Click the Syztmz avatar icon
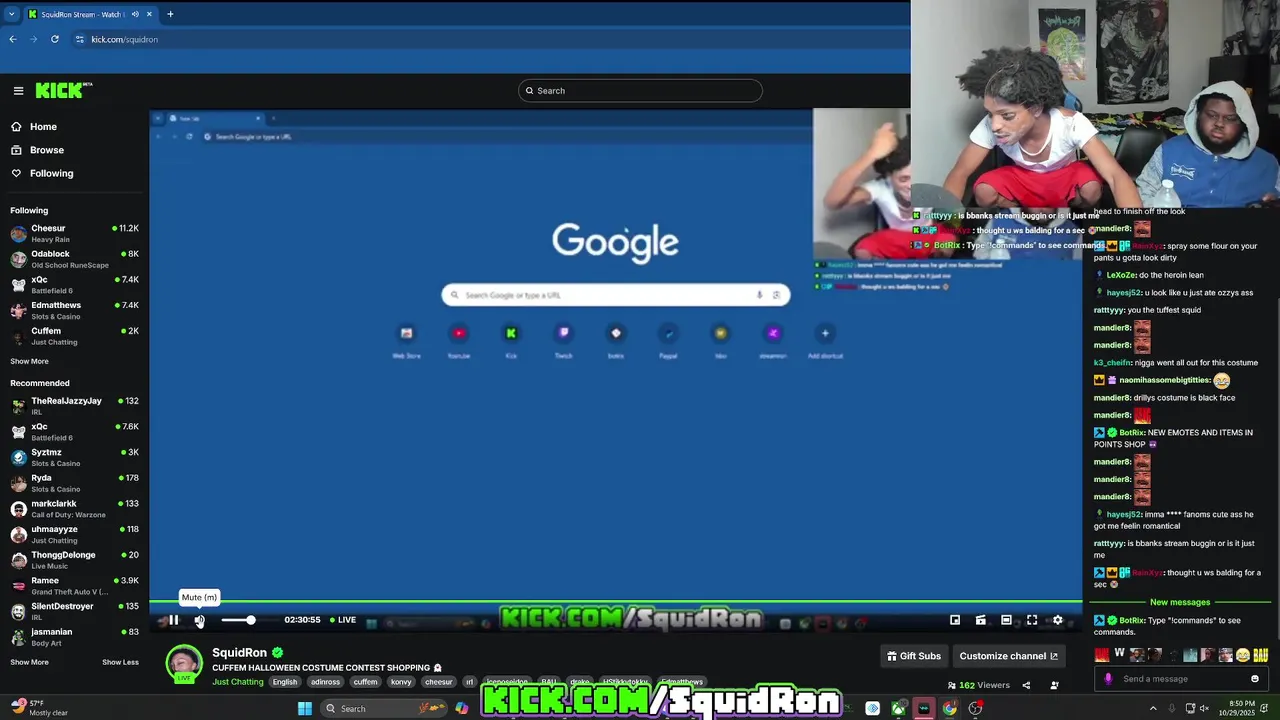Viewport: 1280px width, 720px height. 18,458
